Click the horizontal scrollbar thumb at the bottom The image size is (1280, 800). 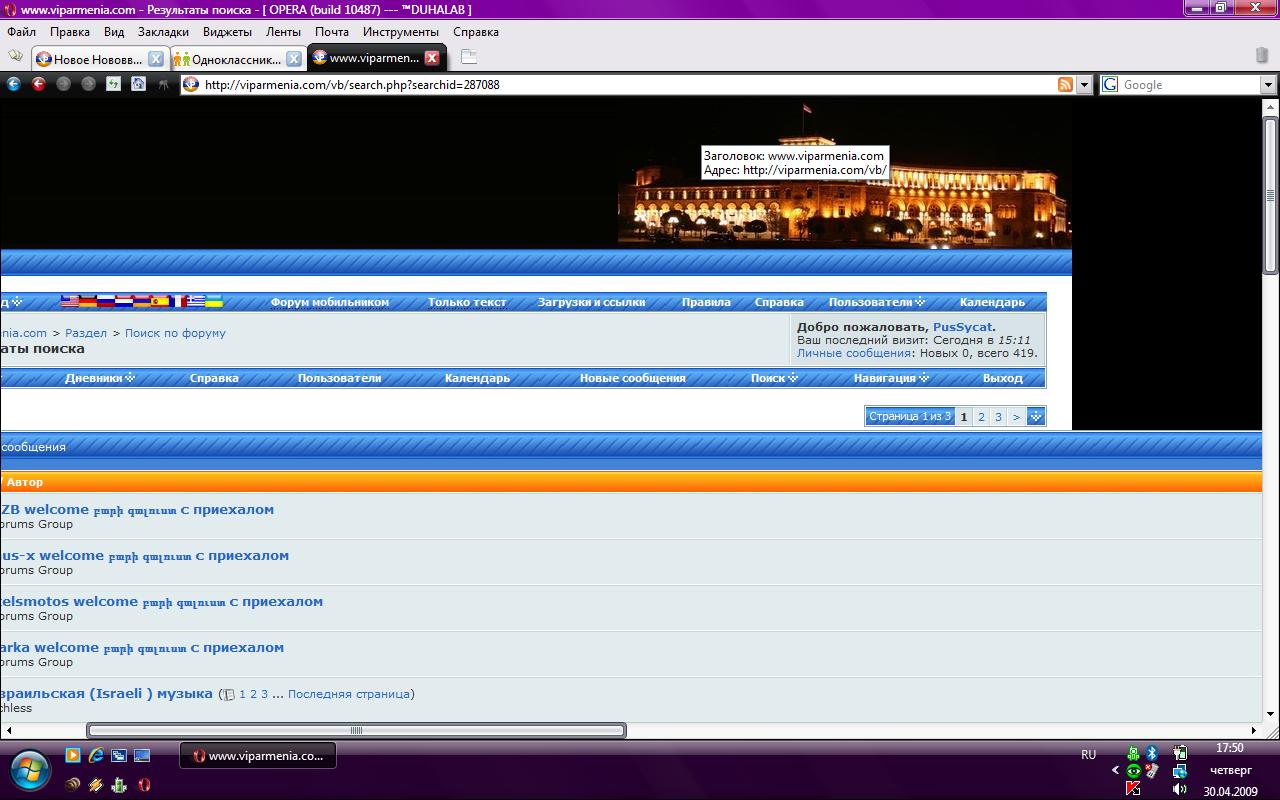(356, 730)
